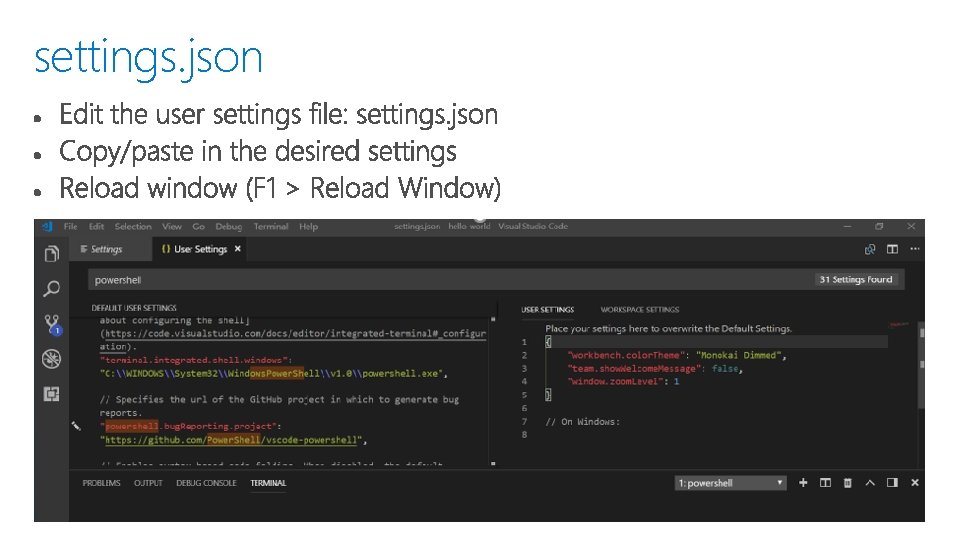This screenshot has width=960, height=540.
Task: Click the team.showWelcomeMessage line
Action: coord(655,369)
